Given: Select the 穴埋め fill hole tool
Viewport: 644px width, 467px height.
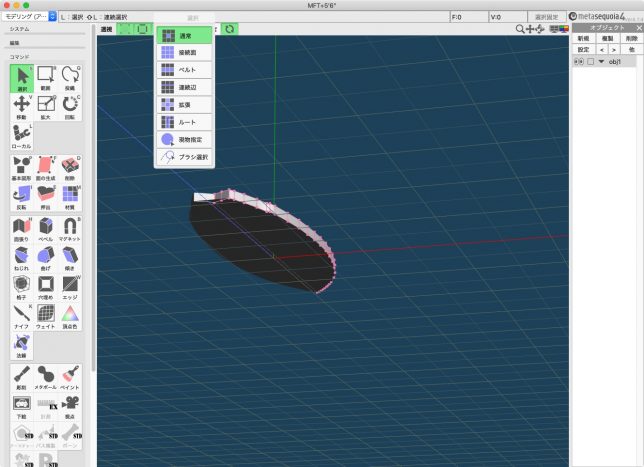Looking at the screenshot, I should (x=46, y=288).
